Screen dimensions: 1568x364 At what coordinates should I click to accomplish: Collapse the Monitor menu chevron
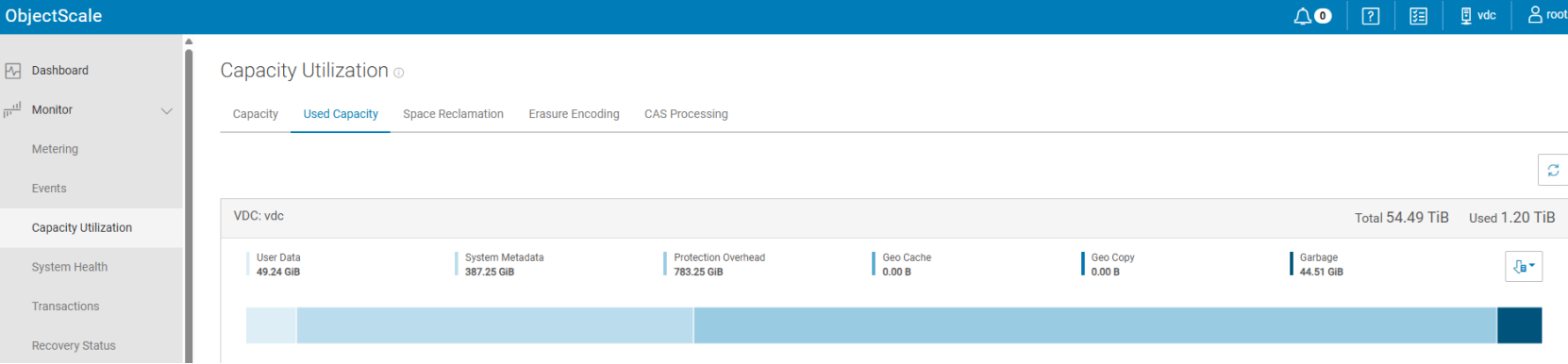tap(167, 110)
